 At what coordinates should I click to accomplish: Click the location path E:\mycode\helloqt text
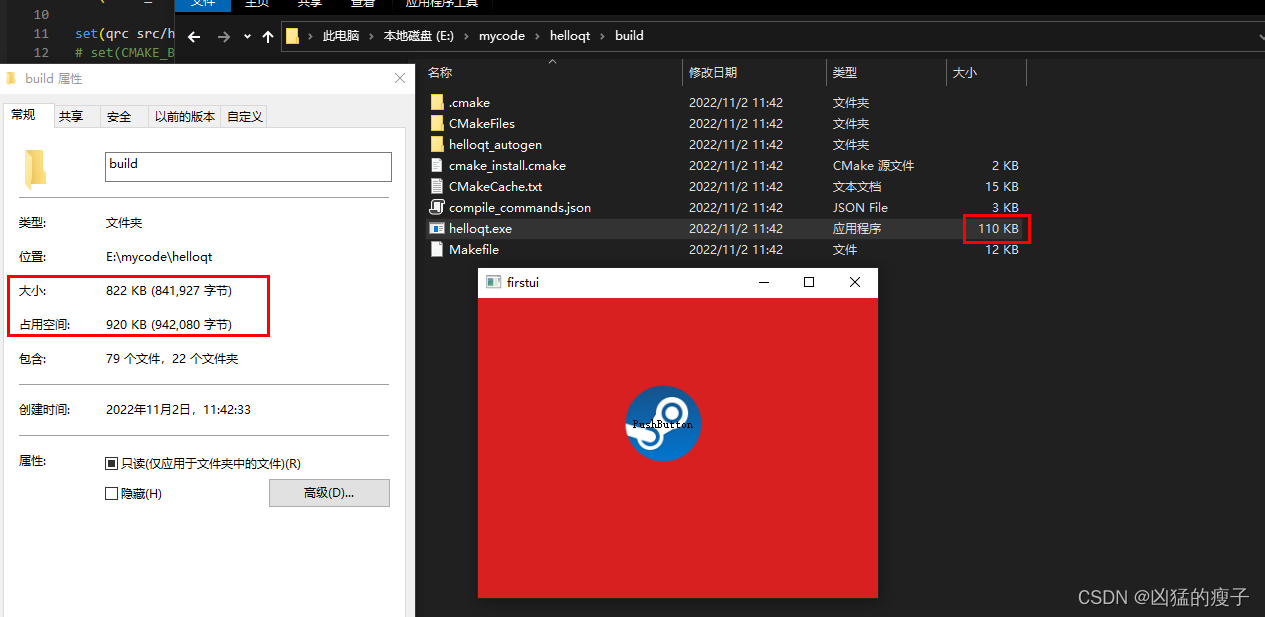pos(159,257)
